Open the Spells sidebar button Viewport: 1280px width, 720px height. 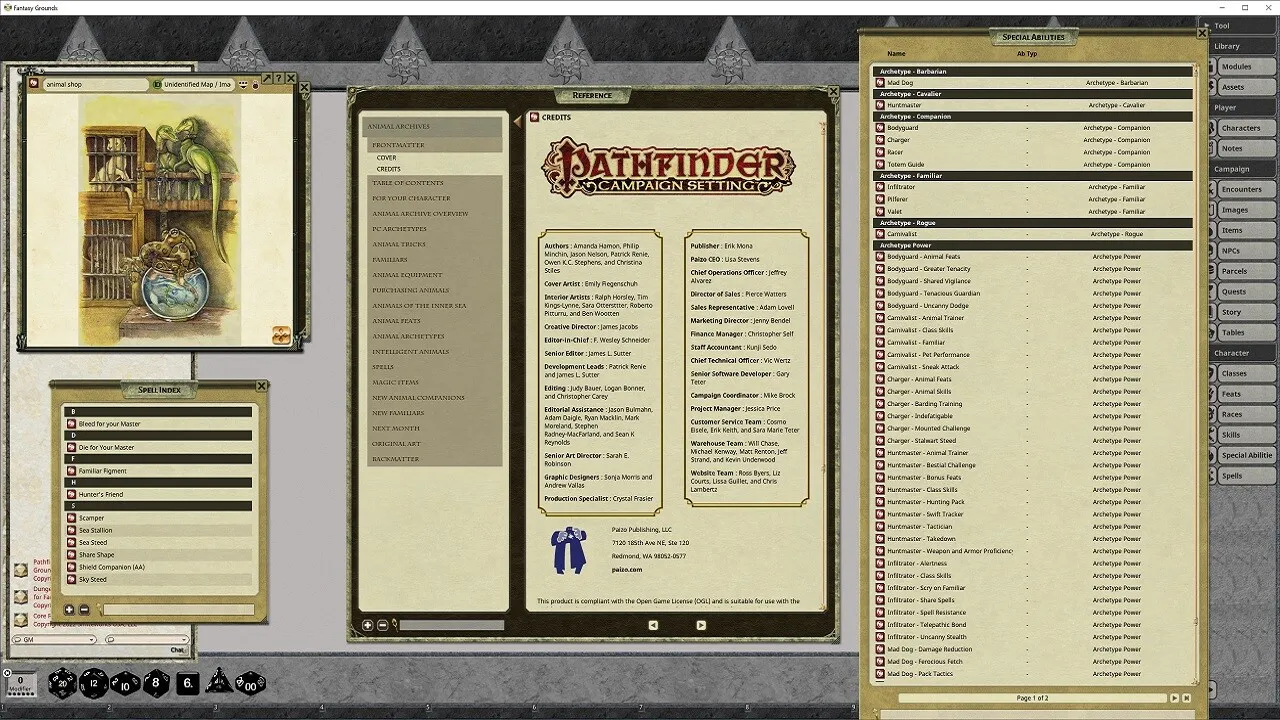tap(1245, 476)
